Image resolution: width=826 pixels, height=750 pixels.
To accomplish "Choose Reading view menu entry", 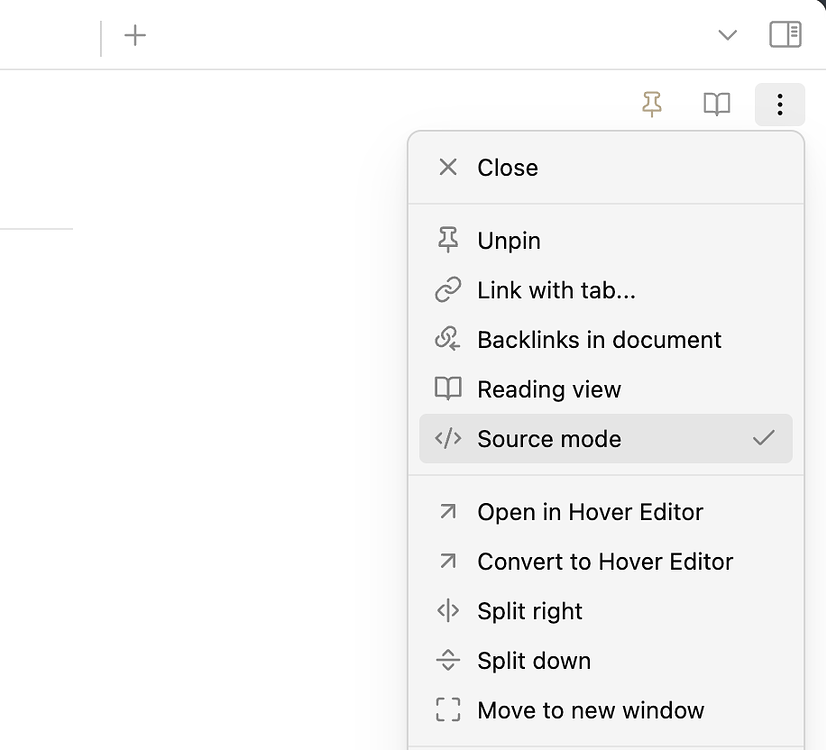I will 606,389.
